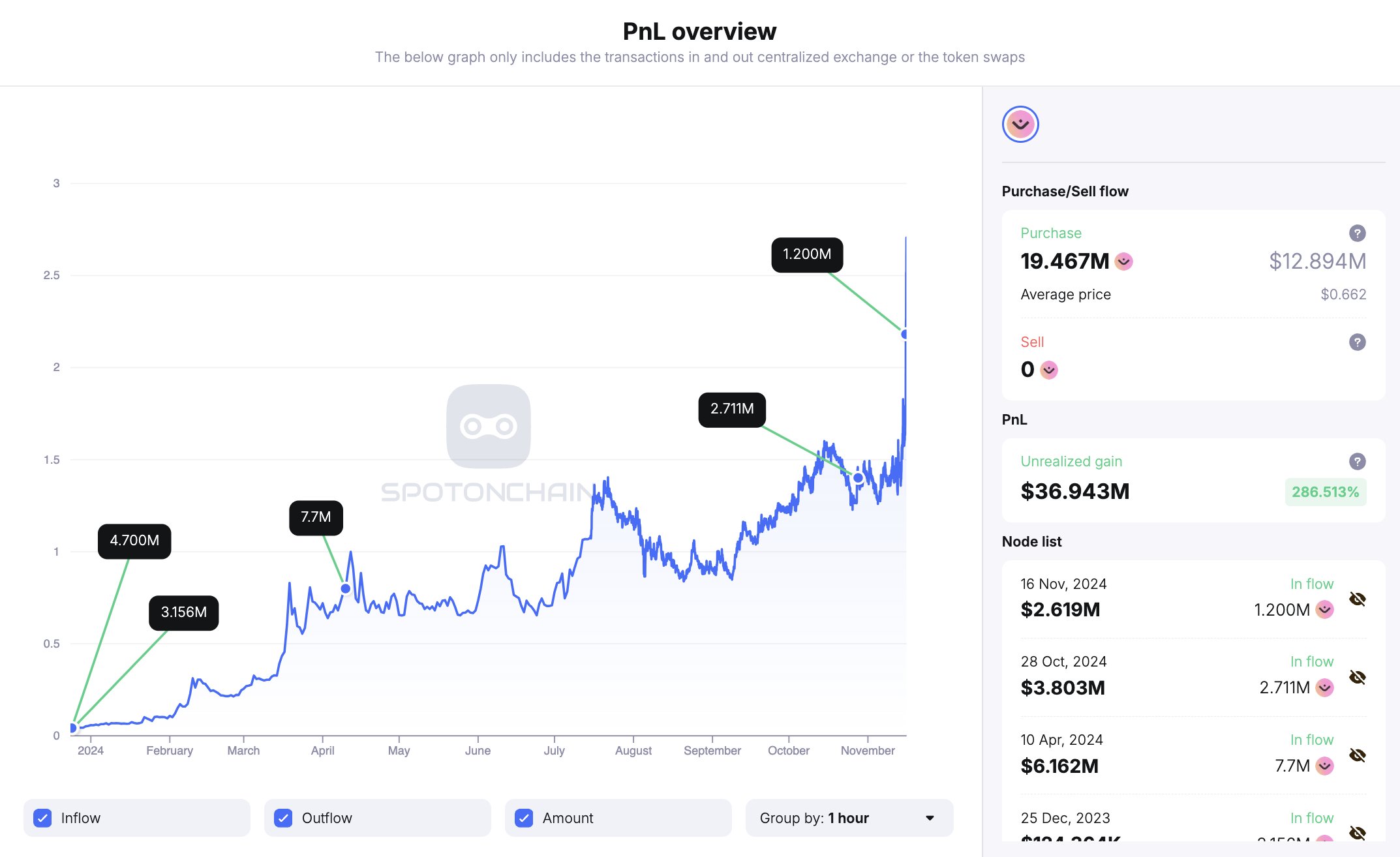
Task: Uncheck the Outflow checkbox
Action: pos(283,818)
